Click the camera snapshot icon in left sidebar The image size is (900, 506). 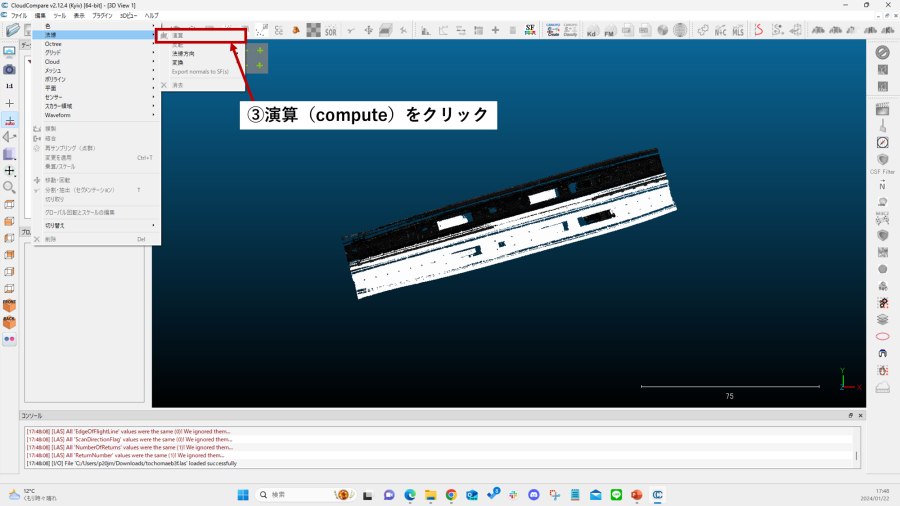[x=9, y=69]
